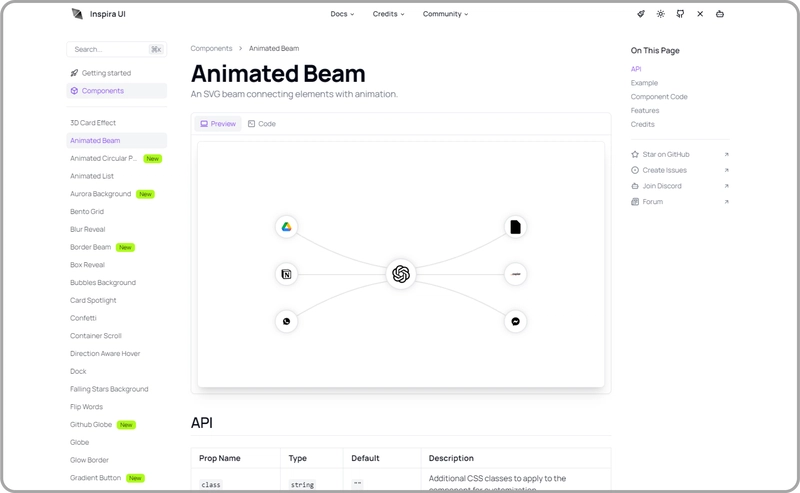Open Dock component
This screenshot has height=493, width=800.
click(78, 371)
